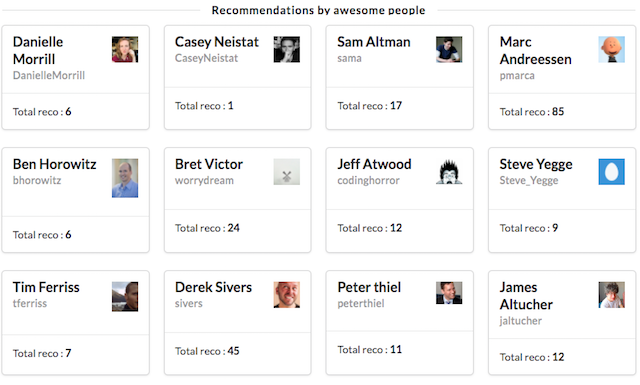
Task: Click Derek Sivers's smiling avatar
Action: pyautogui.click(x=287, y=295)
